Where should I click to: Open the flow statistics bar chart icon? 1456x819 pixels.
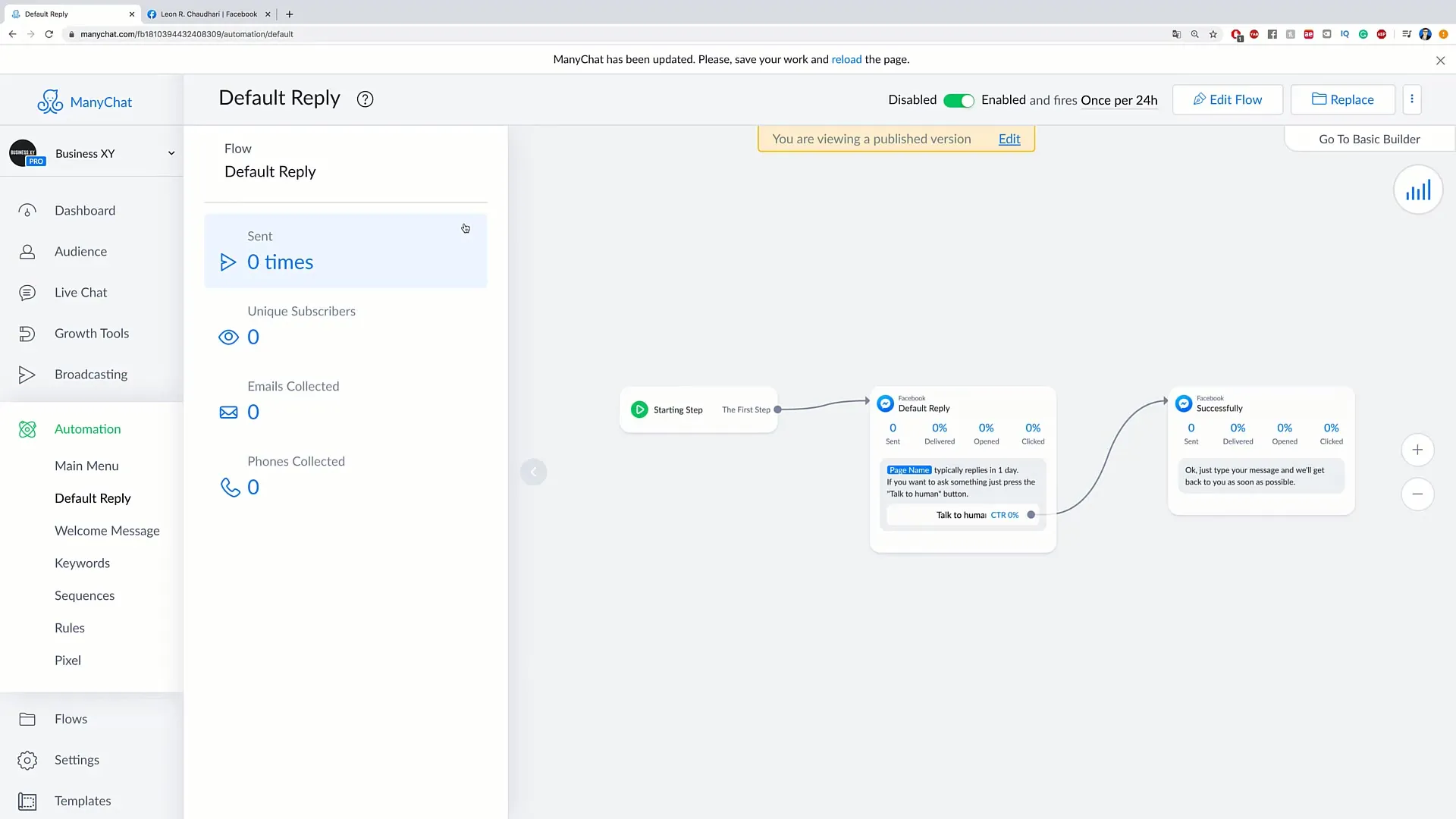(x=1417, y=190)
